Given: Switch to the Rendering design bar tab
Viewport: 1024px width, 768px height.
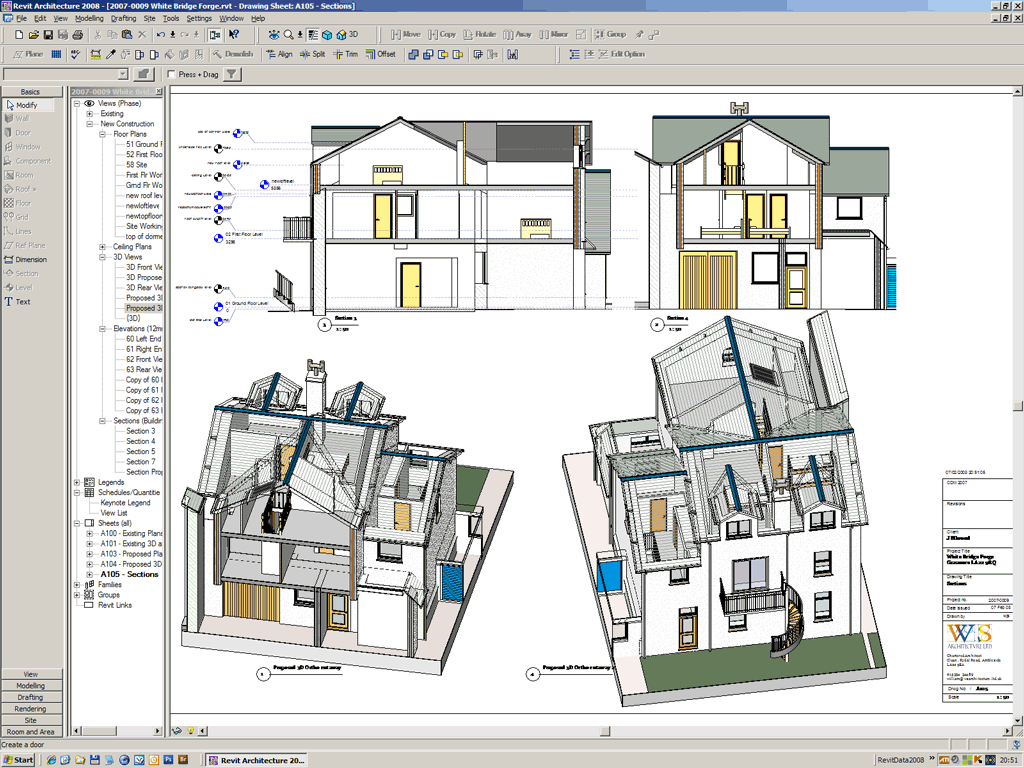Looking at the screenshot, I should coord(31,709).
